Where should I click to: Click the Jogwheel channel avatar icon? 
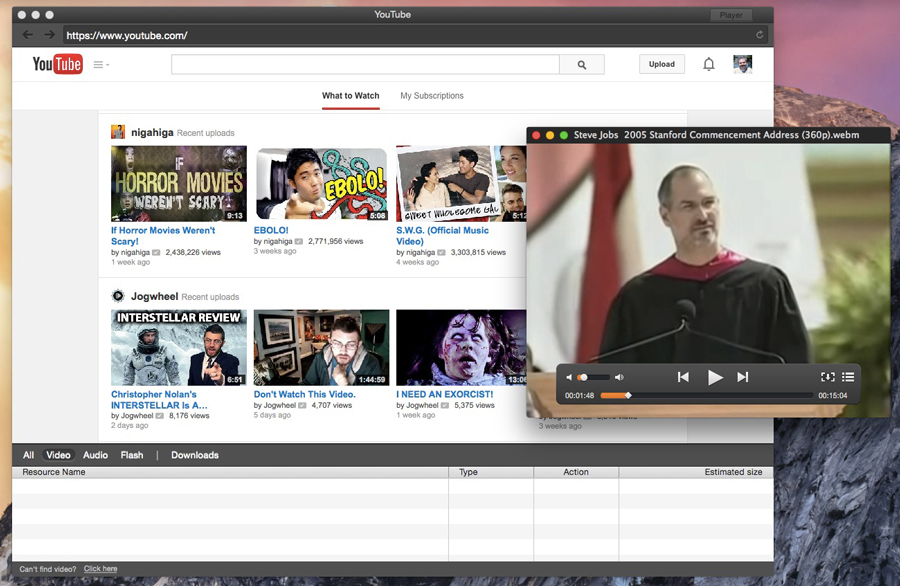click(x=118, y=296)
